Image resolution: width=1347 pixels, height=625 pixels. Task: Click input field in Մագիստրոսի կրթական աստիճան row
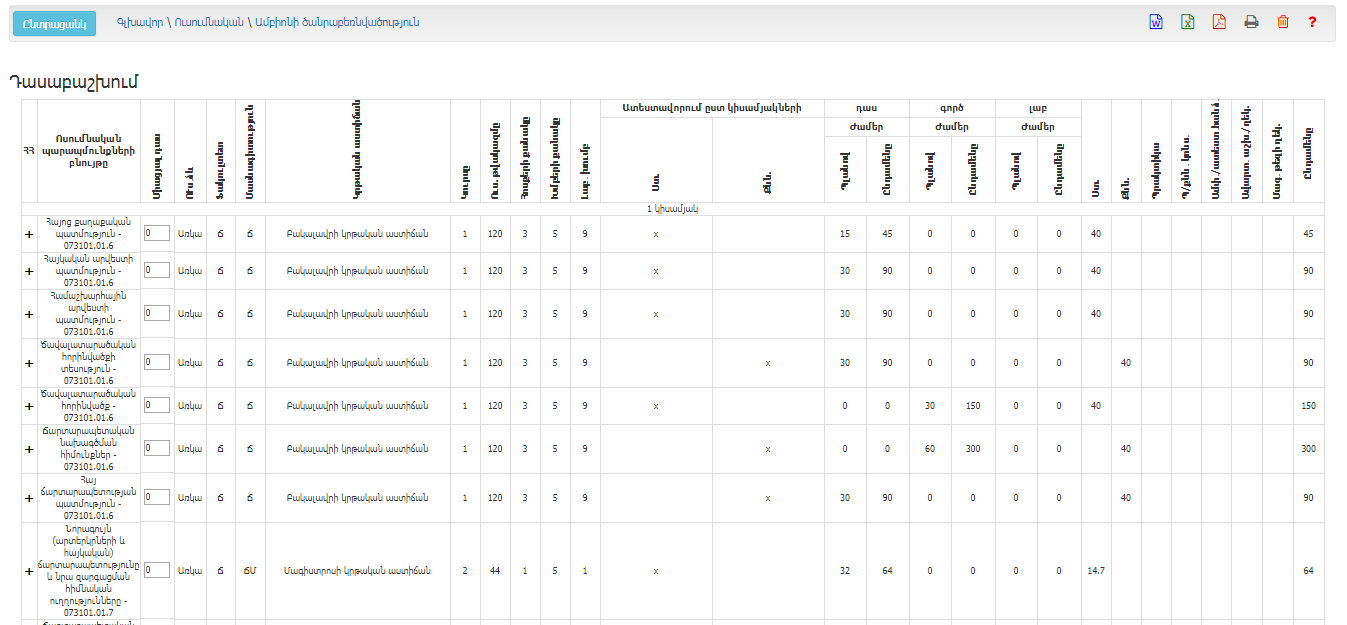(x=156, y=570)
